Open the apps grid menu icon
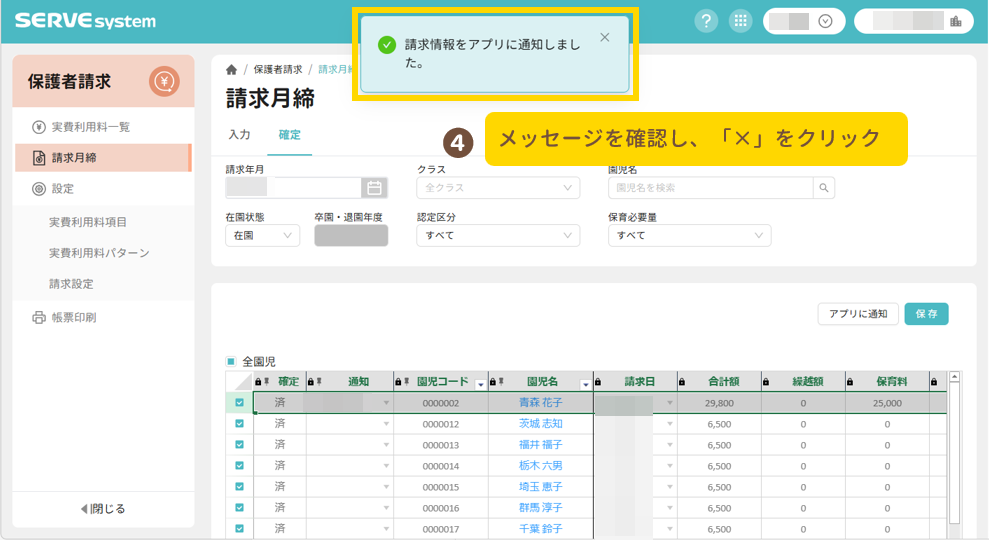The width and height of the screenshot is (989, 540). [x=740, y=21]
